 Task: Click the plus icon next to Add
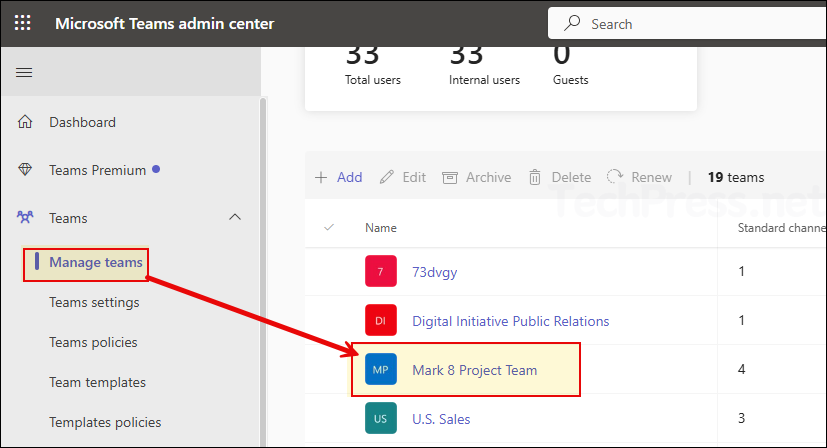321,177
